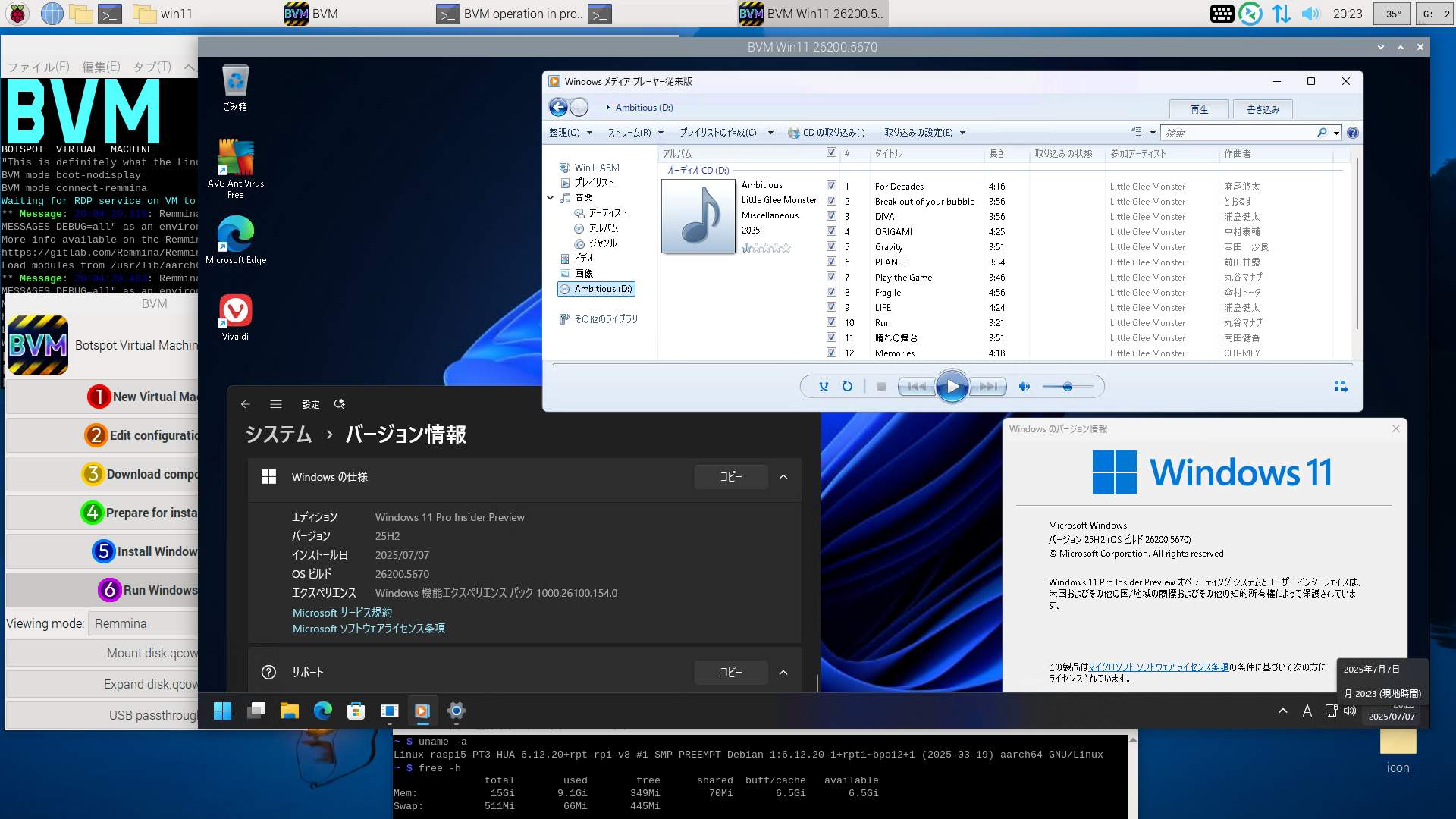The image size is (1456, 819).
Task: Open the hamburger menu in Settings
Action: (276, 404)
